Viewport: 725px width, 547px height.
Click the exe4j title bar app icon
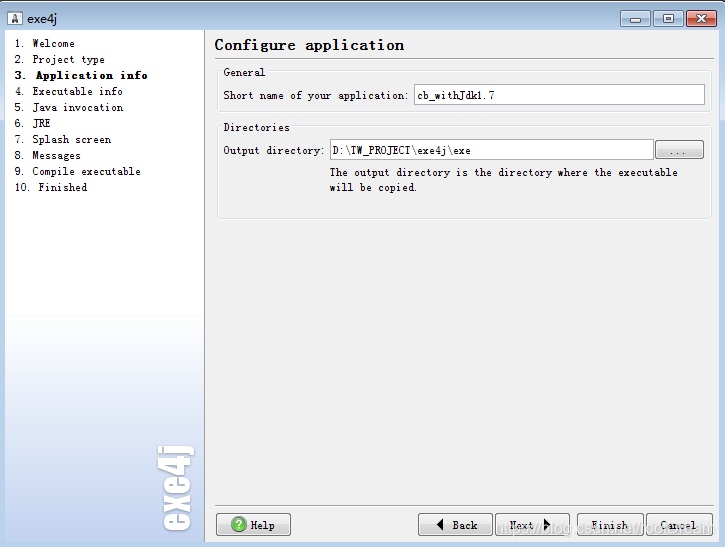[x=15, y=18]
